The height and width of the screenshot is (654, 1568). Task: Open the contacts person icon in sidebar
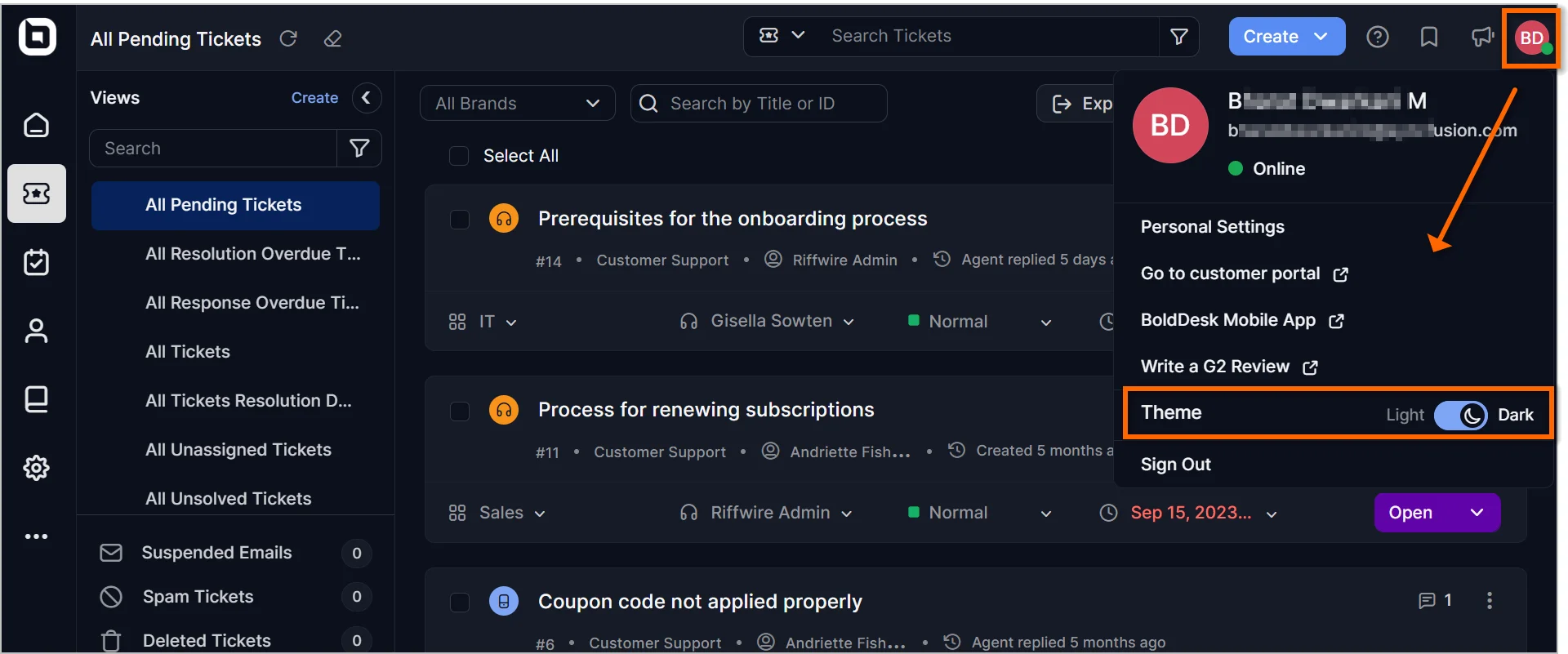[36, 331]
